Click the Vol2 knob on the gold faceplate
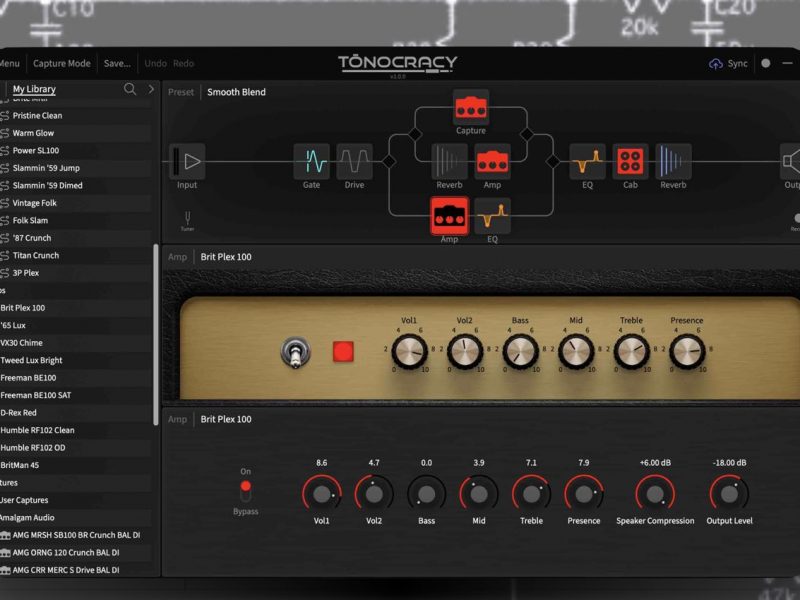Viewport: 800px width, 600px height. coord(465,352)
